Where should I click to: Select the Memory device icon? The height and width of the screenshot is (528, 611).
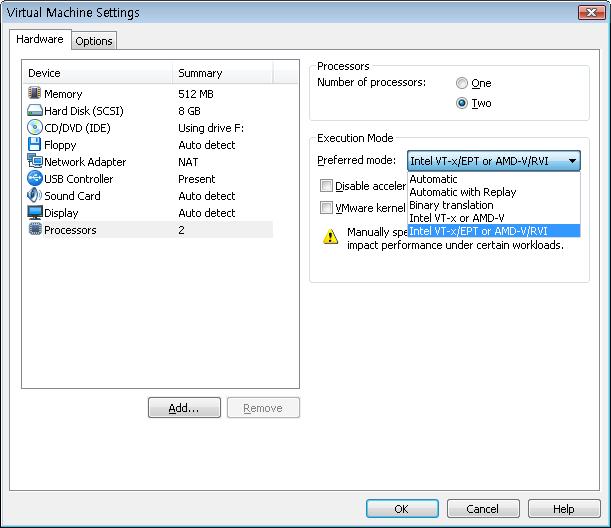click(x=34, y=93)
